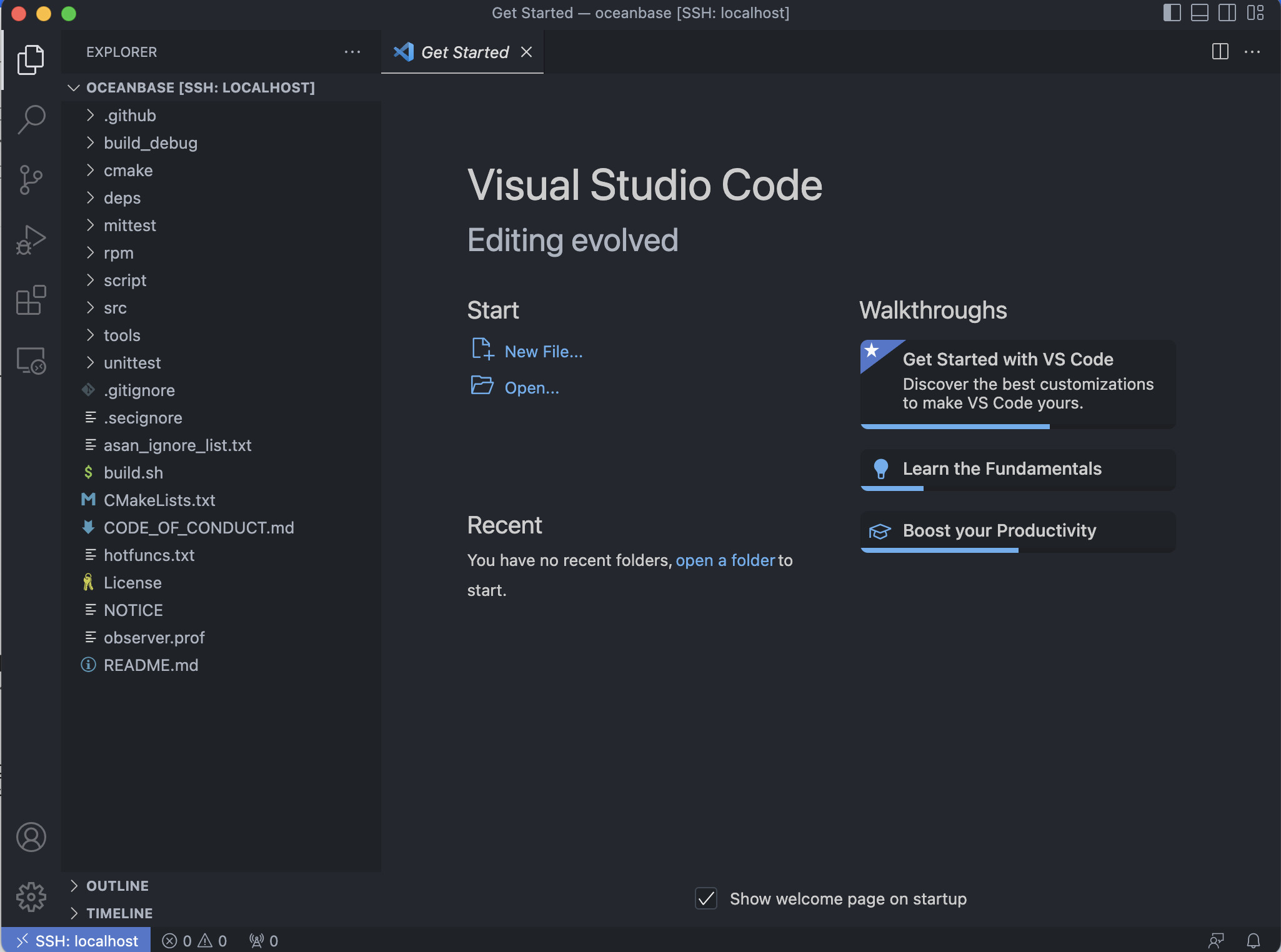The image size is (1281, 952).
Task: Open the Manage gear icon
Action: [x=31, y=897]
